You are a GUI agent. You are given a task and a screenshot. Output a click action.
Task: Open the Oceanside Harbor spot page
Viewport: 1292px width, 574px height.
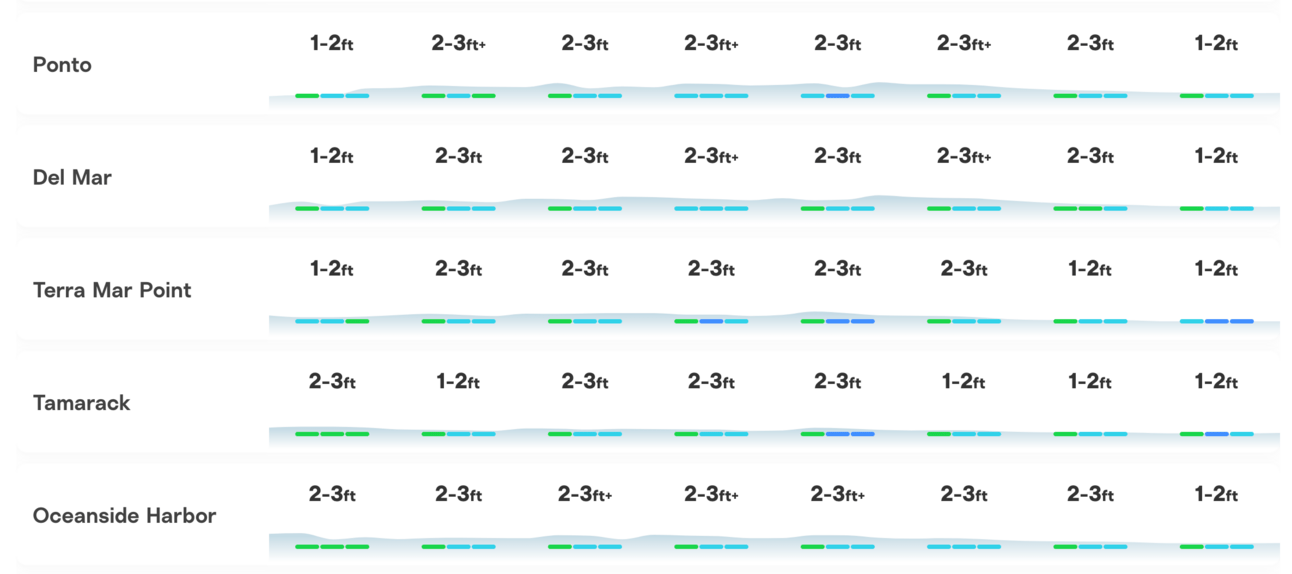(x=124, y=516)
